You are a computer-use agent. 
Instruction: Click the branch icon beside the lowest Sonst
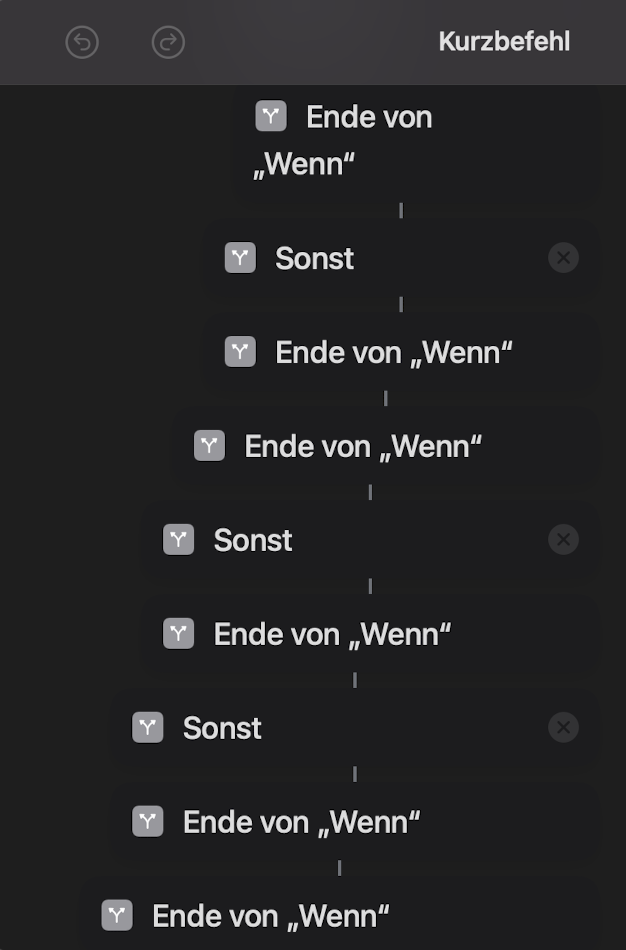coord(148,728)
